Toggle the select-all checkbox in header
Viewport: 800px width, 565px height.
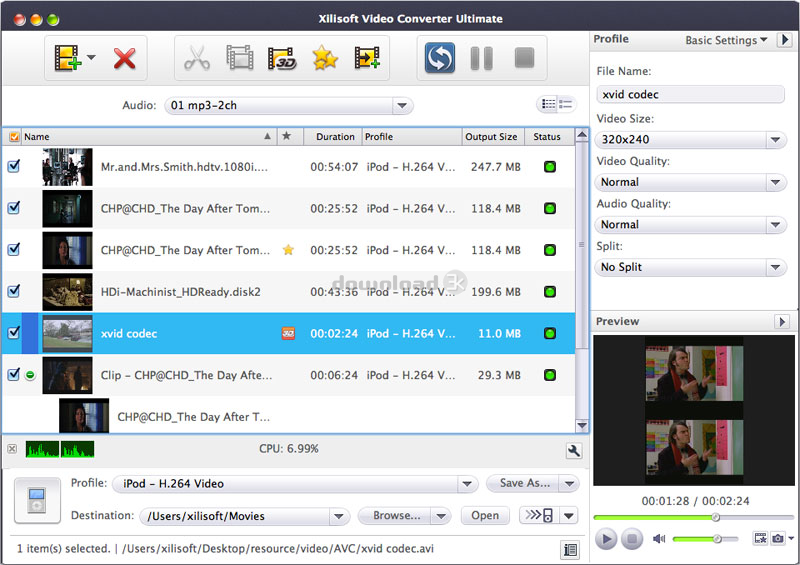(x=14, y=137)
